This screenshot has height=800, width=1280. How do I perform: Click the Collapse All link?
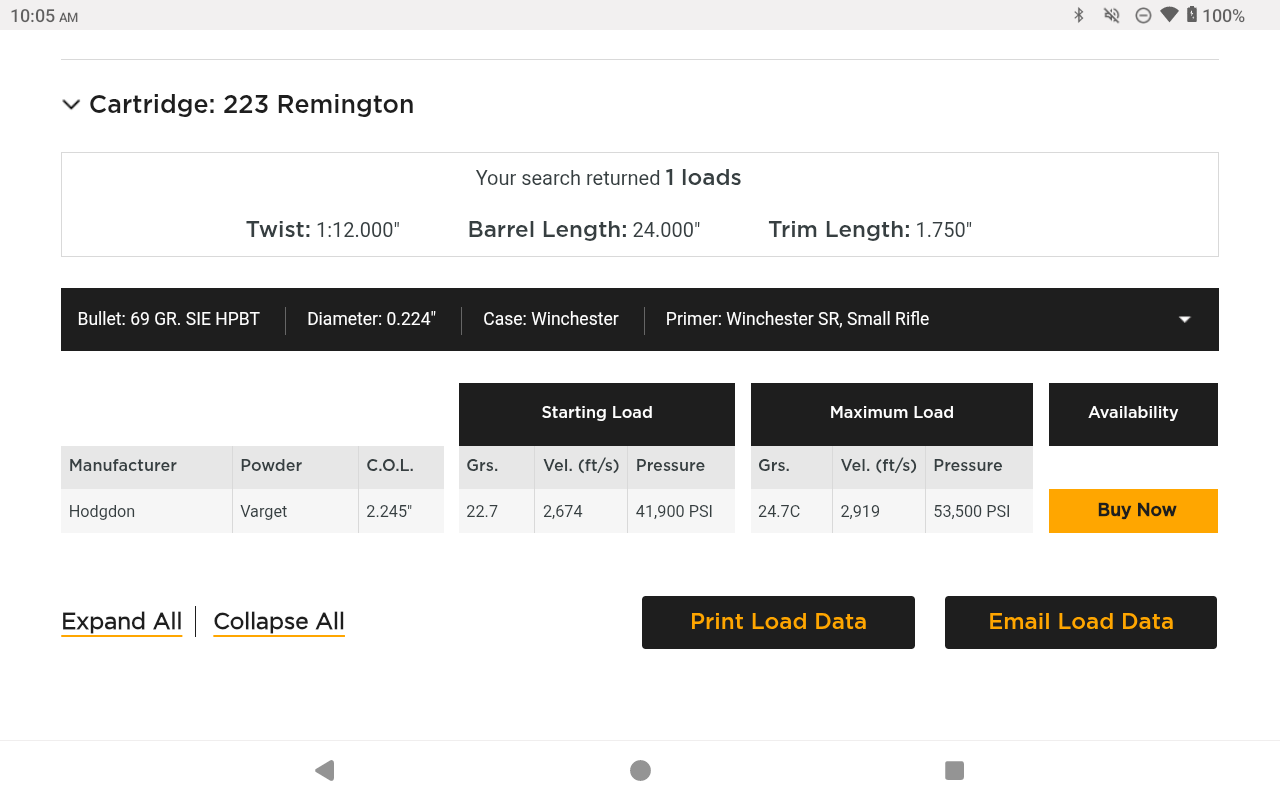point(279,622)
